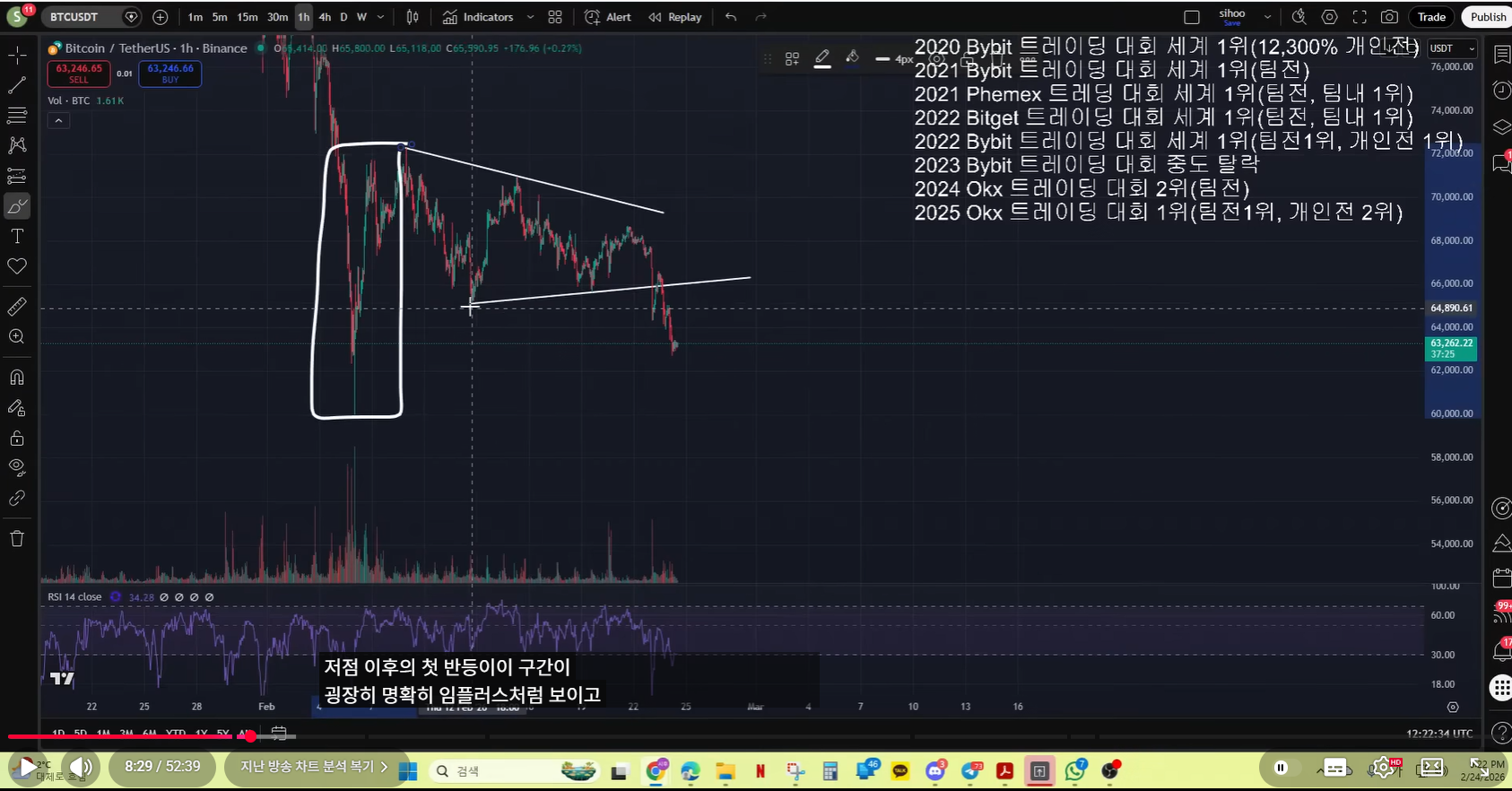The width and height of the screenshot is (1512, 791).
Task: Switch to the 1m timeframe
Action: [x=195, y=17]
